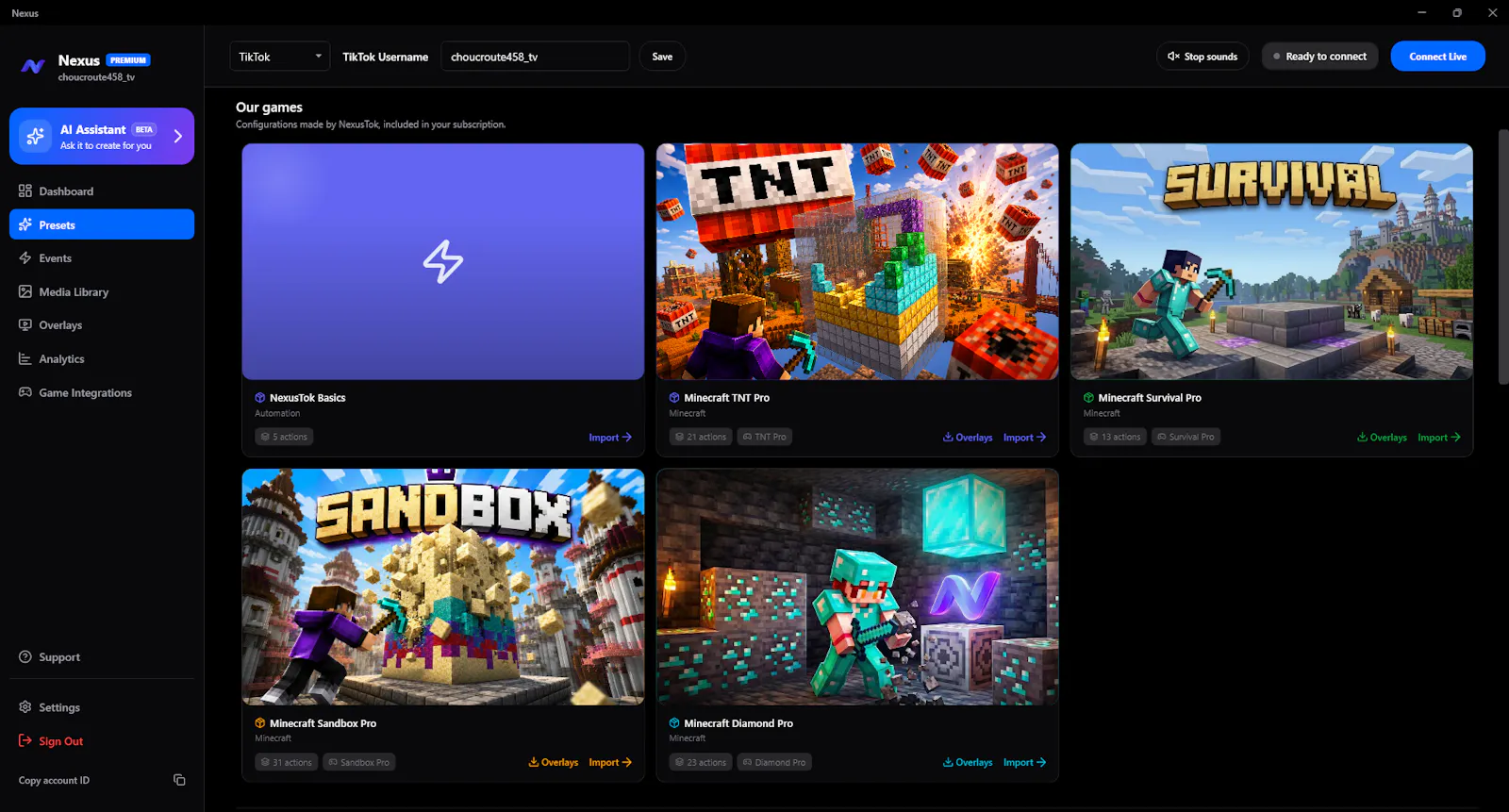Open the TikTok platform dropdown
Screen dimensions: 1509x812
click(x=279, y=57)
